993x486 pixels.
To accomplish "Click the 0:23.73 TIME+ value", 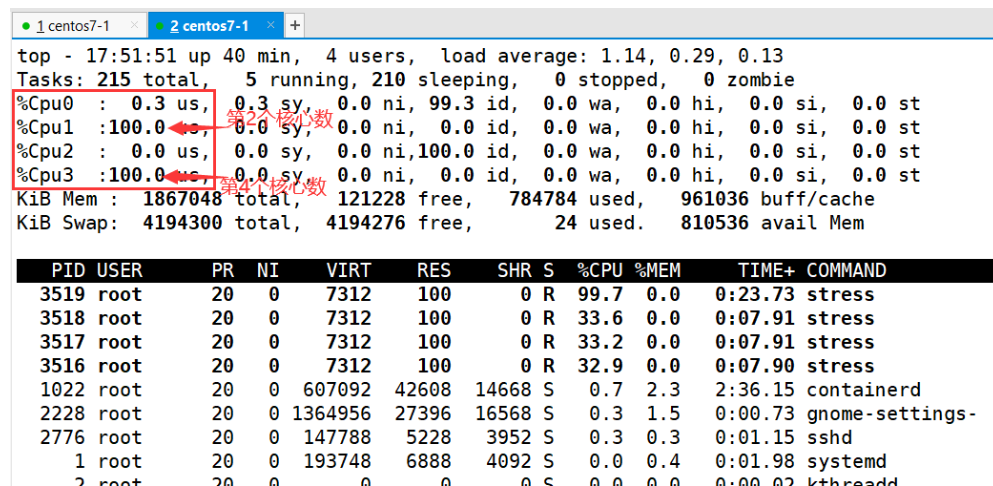I will pyautogui.click(x=755, y=295).
